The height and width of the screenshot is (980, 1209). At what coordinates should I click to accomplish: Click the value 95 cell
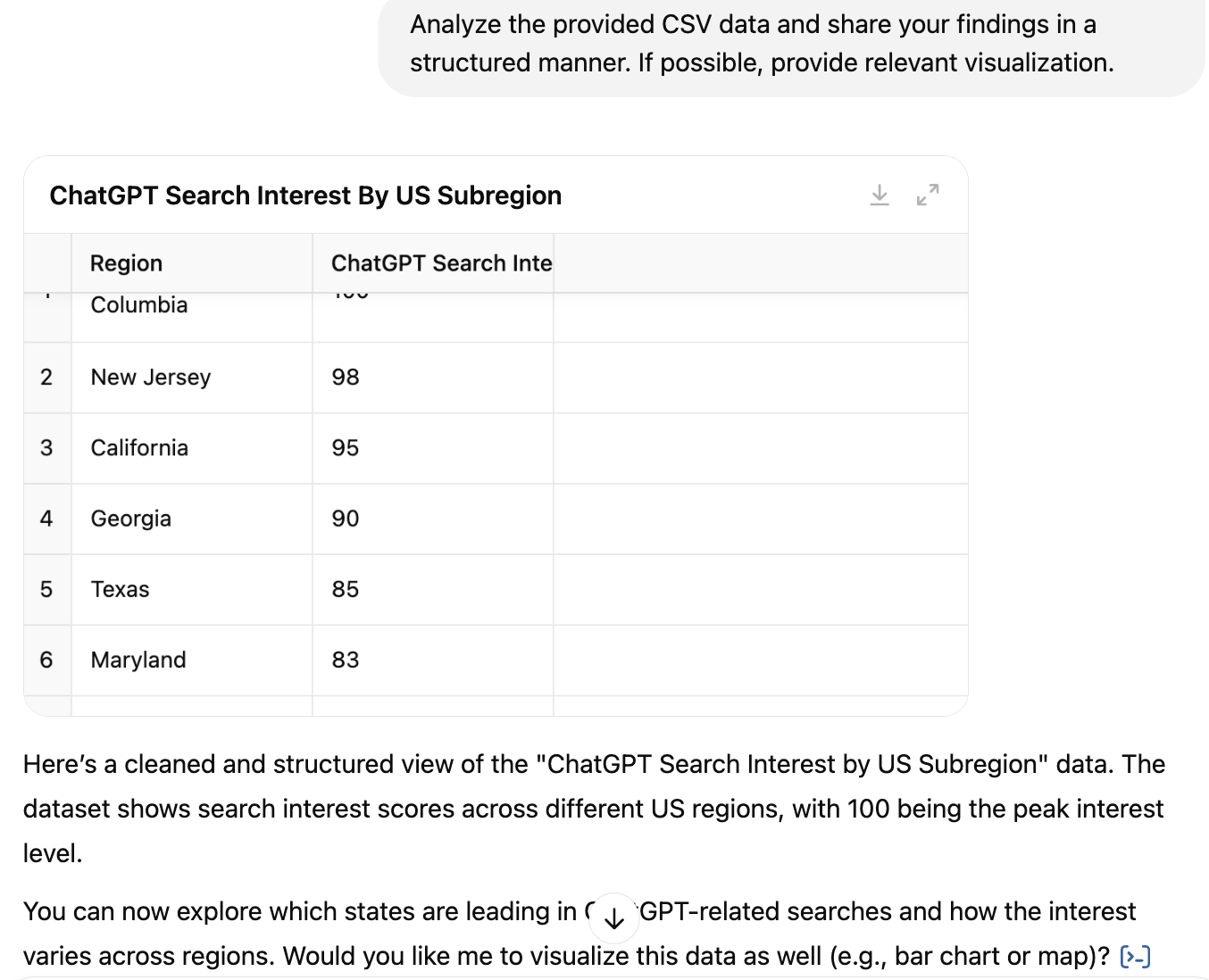click(x=433, y=448)
